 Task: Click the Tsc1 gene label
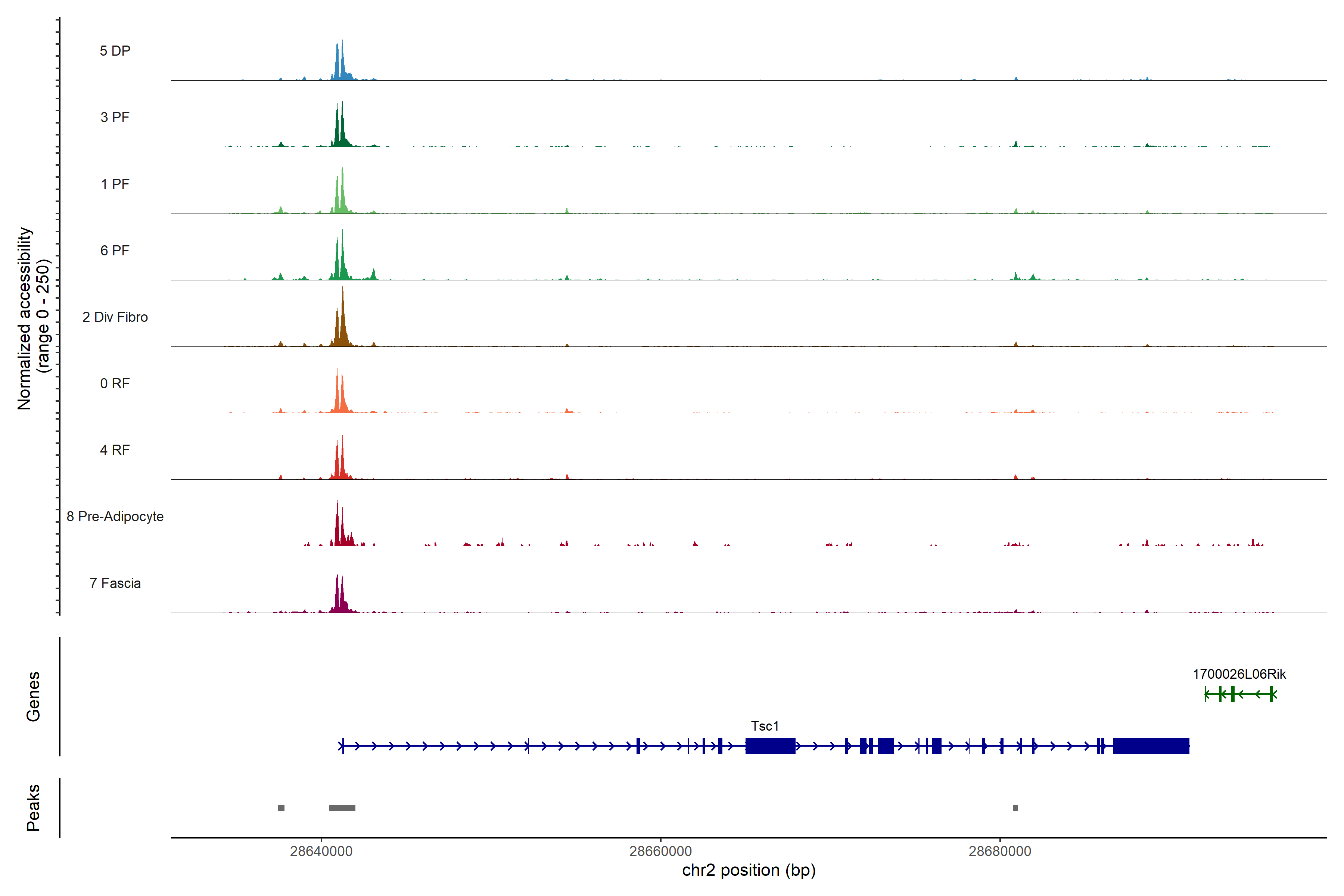pos(765,726)
